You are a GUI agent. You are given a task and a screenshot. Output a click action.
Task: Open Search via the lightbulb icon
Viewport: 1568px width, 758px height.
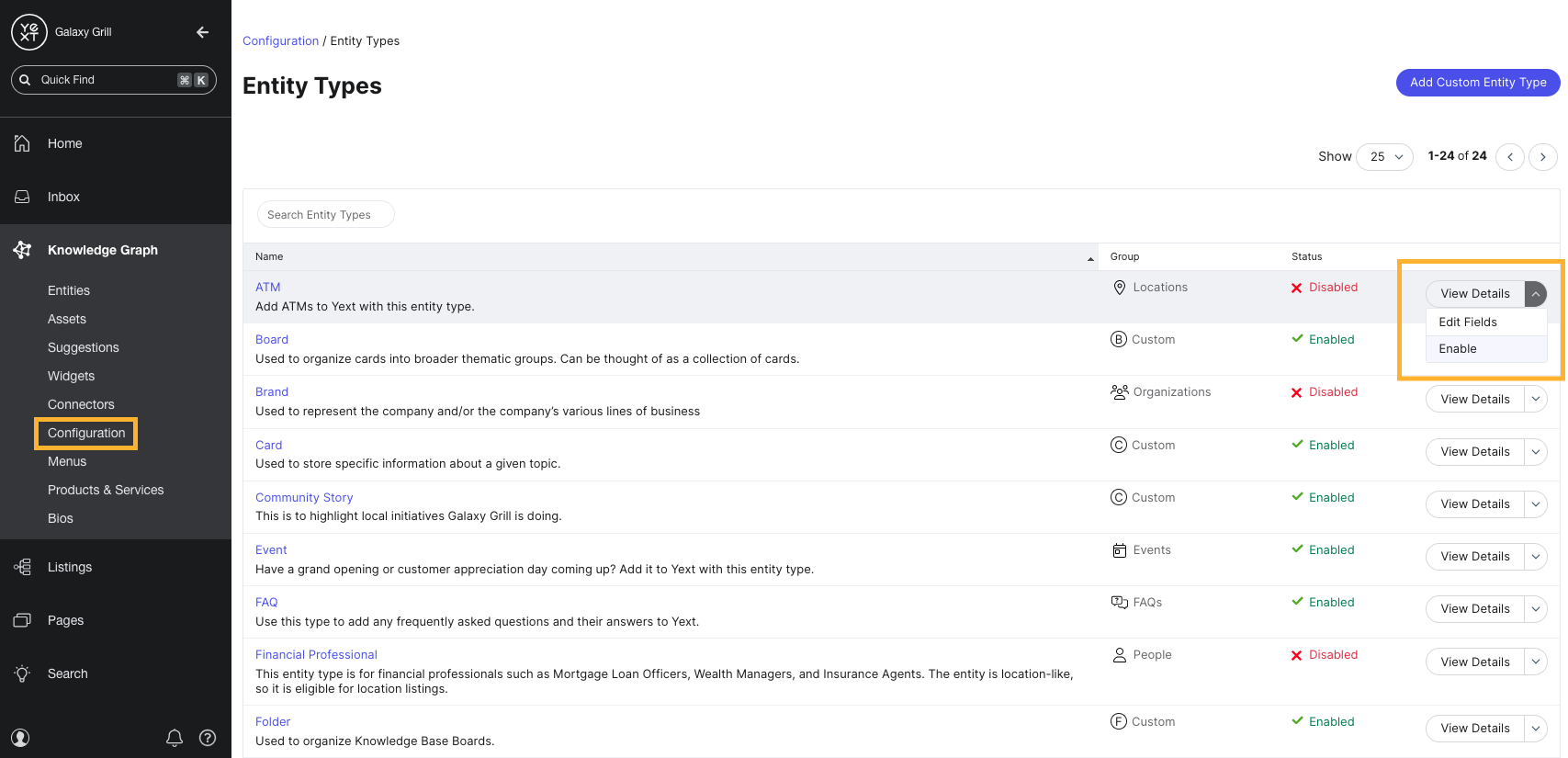22,673
